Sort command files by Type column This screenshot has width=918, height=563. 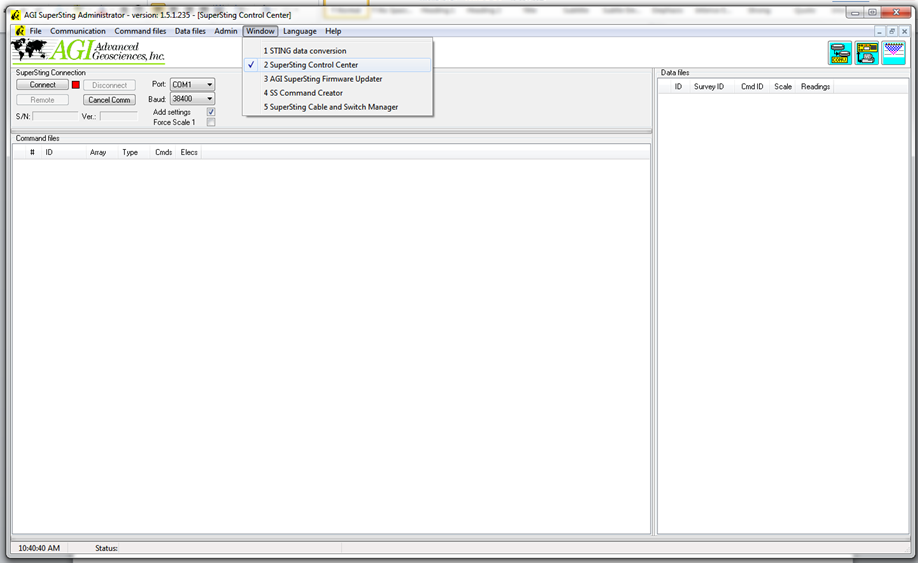pyautogui.click(x=133, y=152)
